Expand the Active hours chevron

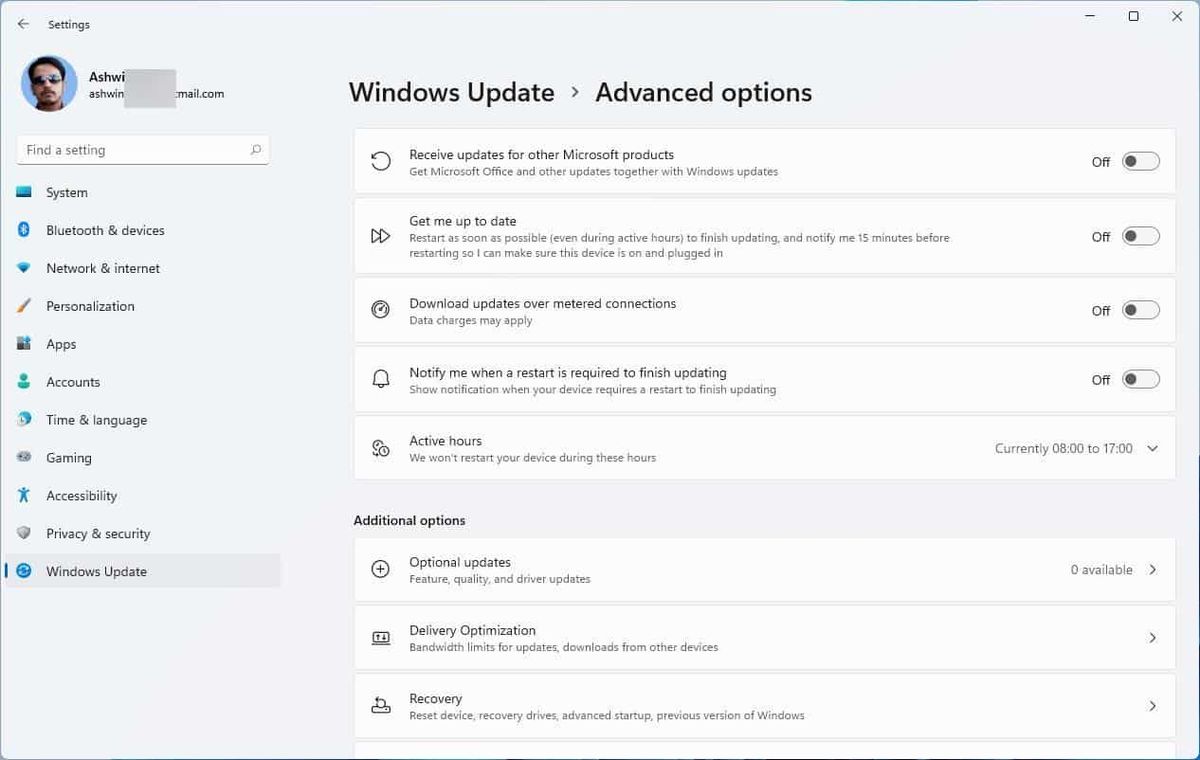1152,448
